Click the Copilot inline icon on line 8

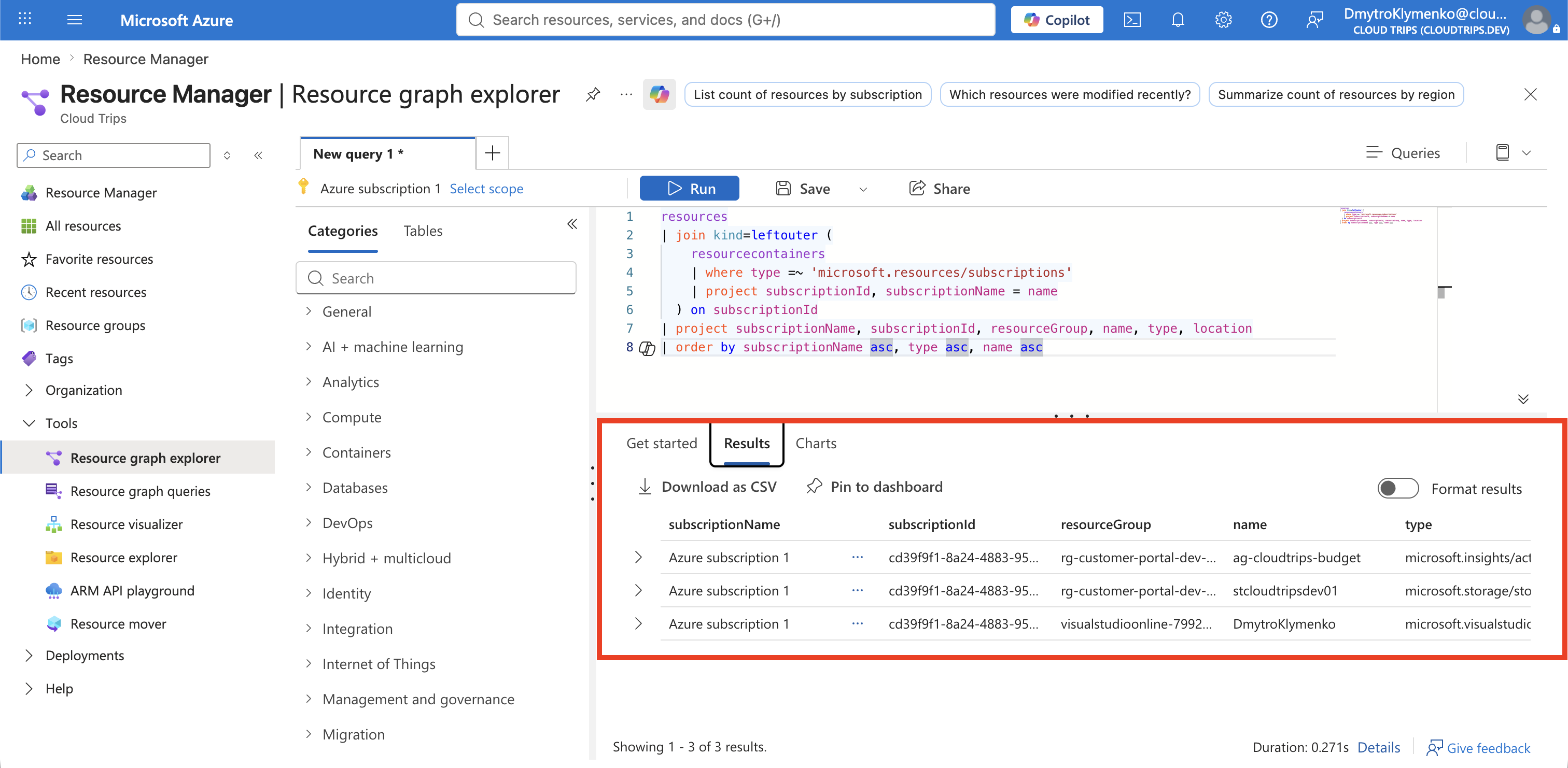pos(647,348)
